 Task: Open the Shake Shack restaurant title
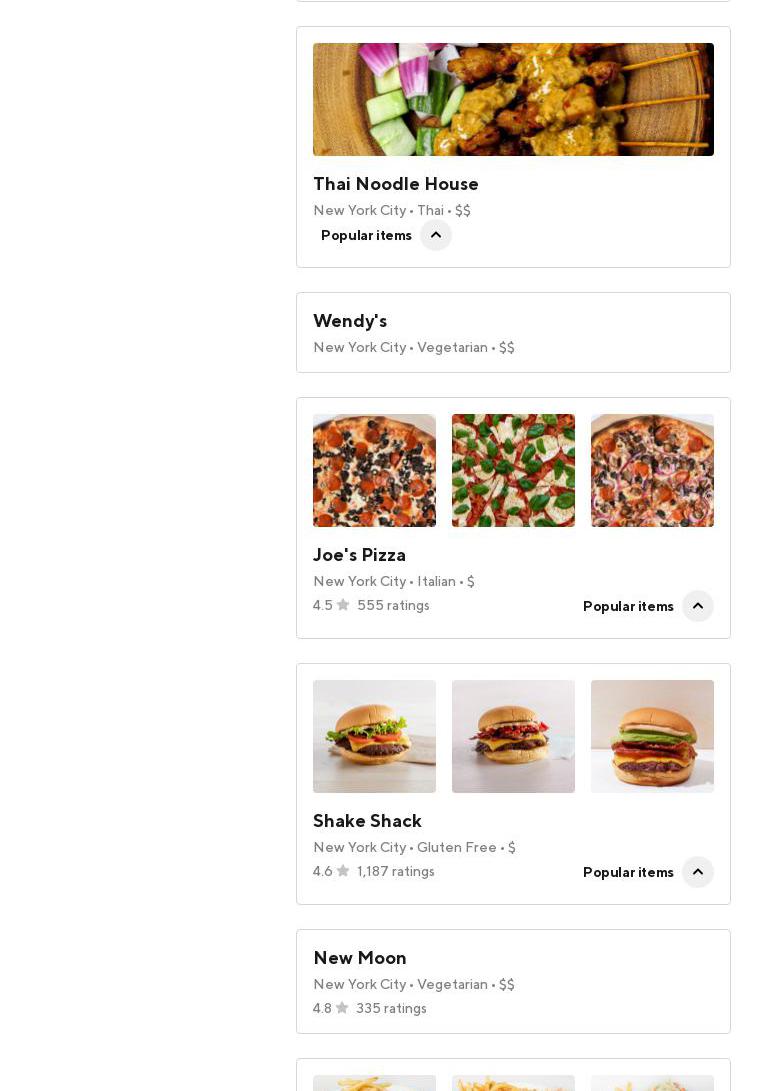click(367, 821)
